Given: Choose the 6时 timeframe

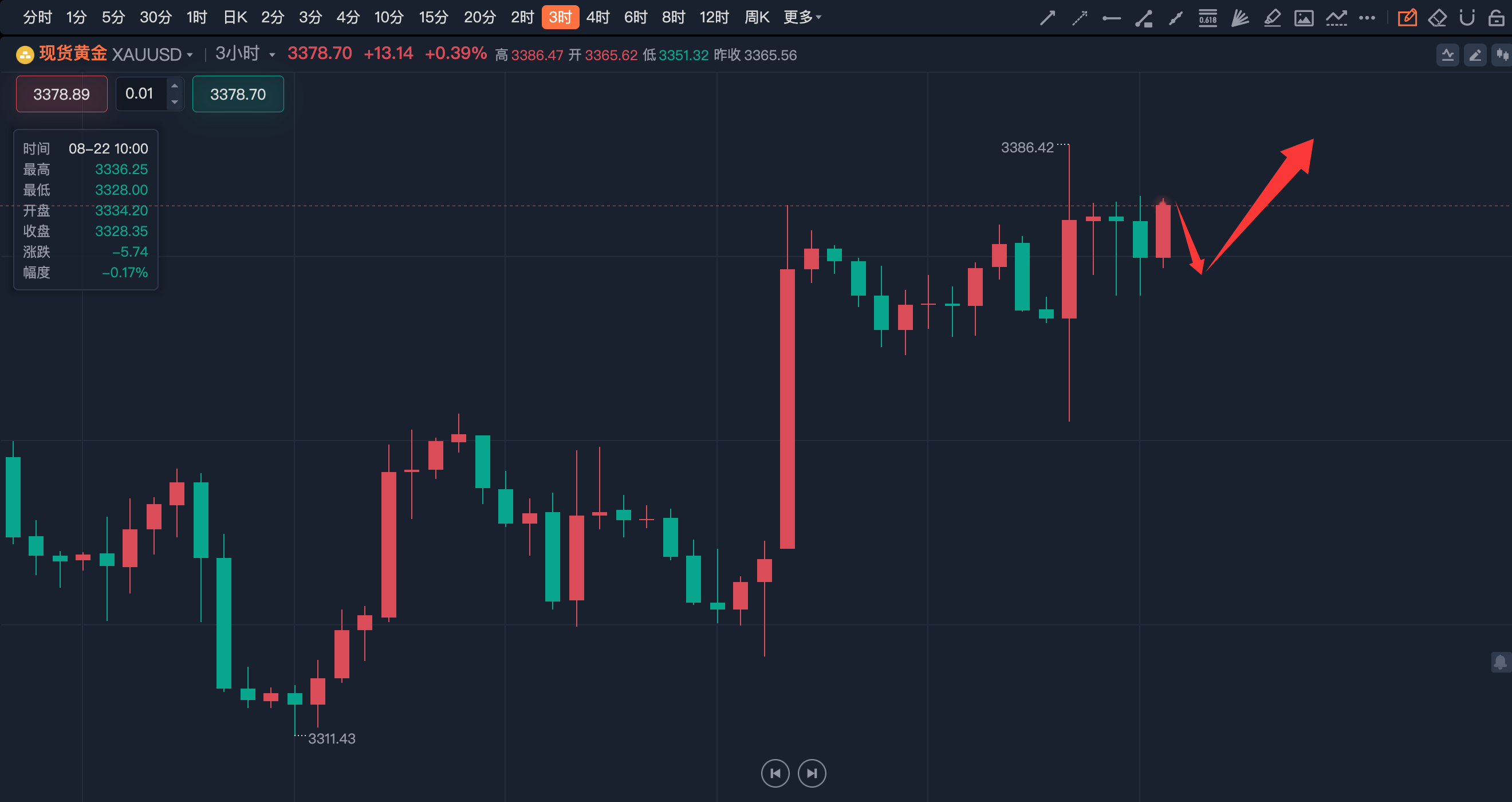Looking at the screenshot, I should tap(635, 18).
